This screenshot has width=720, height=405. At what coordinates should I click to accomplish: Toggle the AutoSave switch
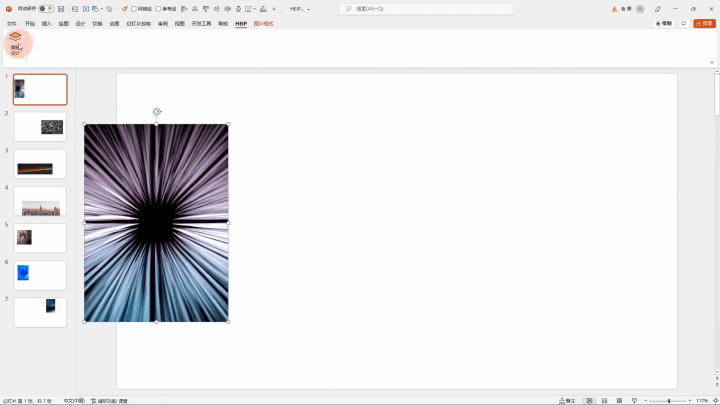[46, 9]
